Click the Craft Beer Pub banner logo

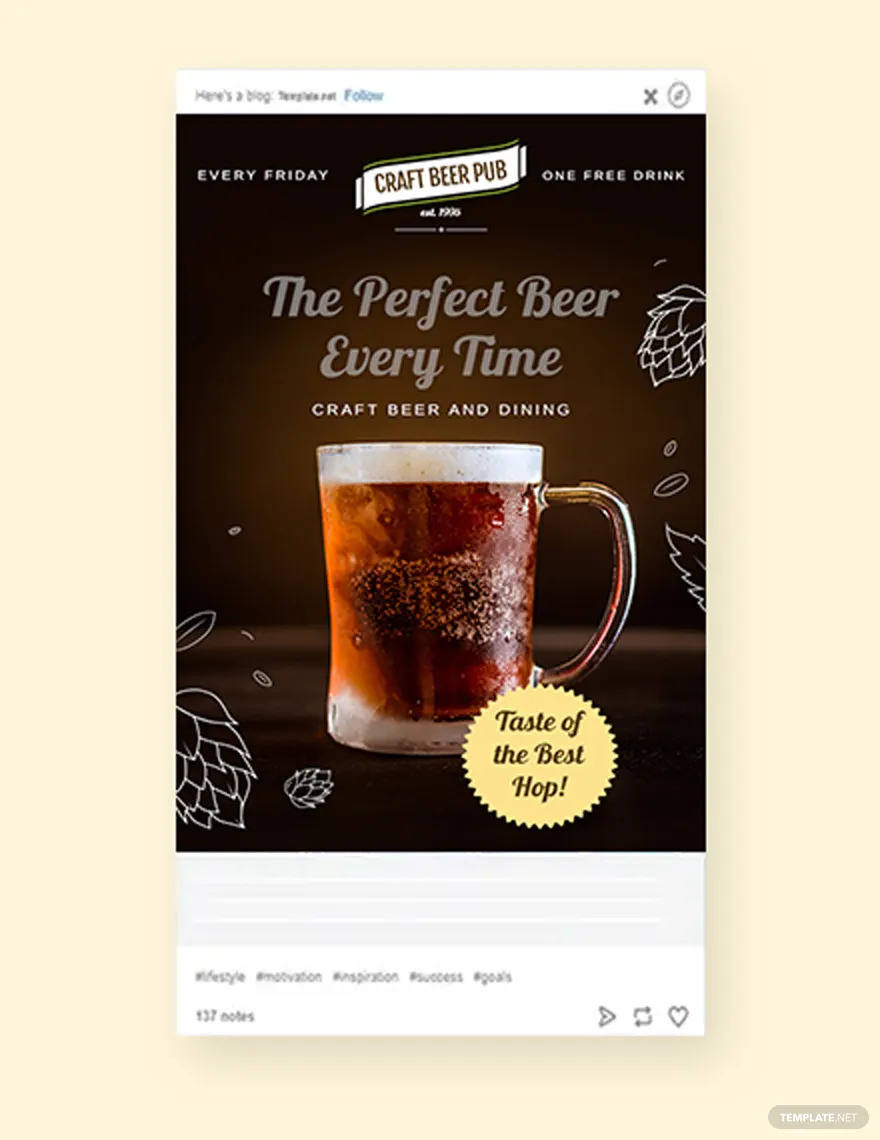tap(441, 177)
